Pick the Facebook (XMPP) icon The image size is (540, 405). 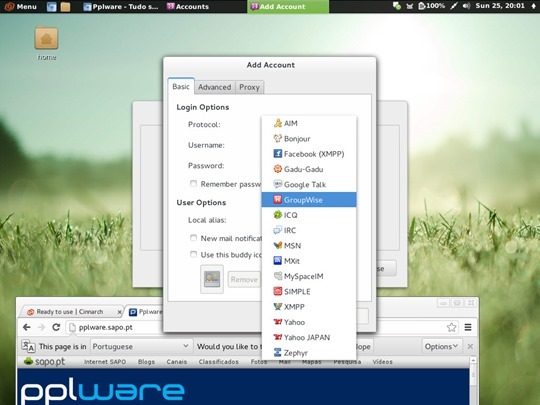pos(278,154)
